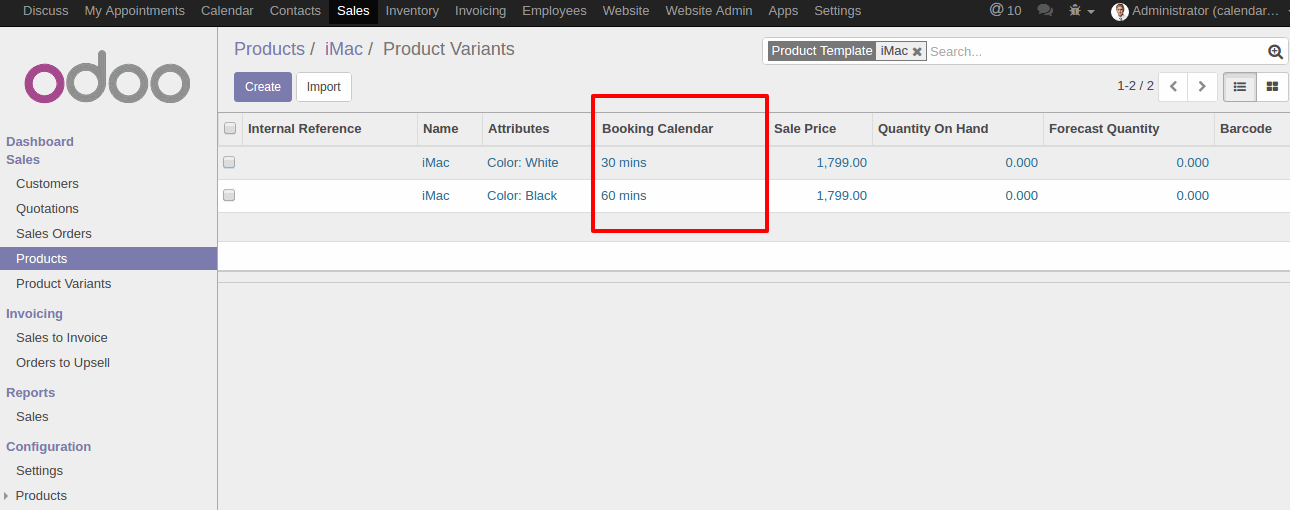Open Customers in the sidebar
1290x510 pixels.
click(x=47, y=184)
